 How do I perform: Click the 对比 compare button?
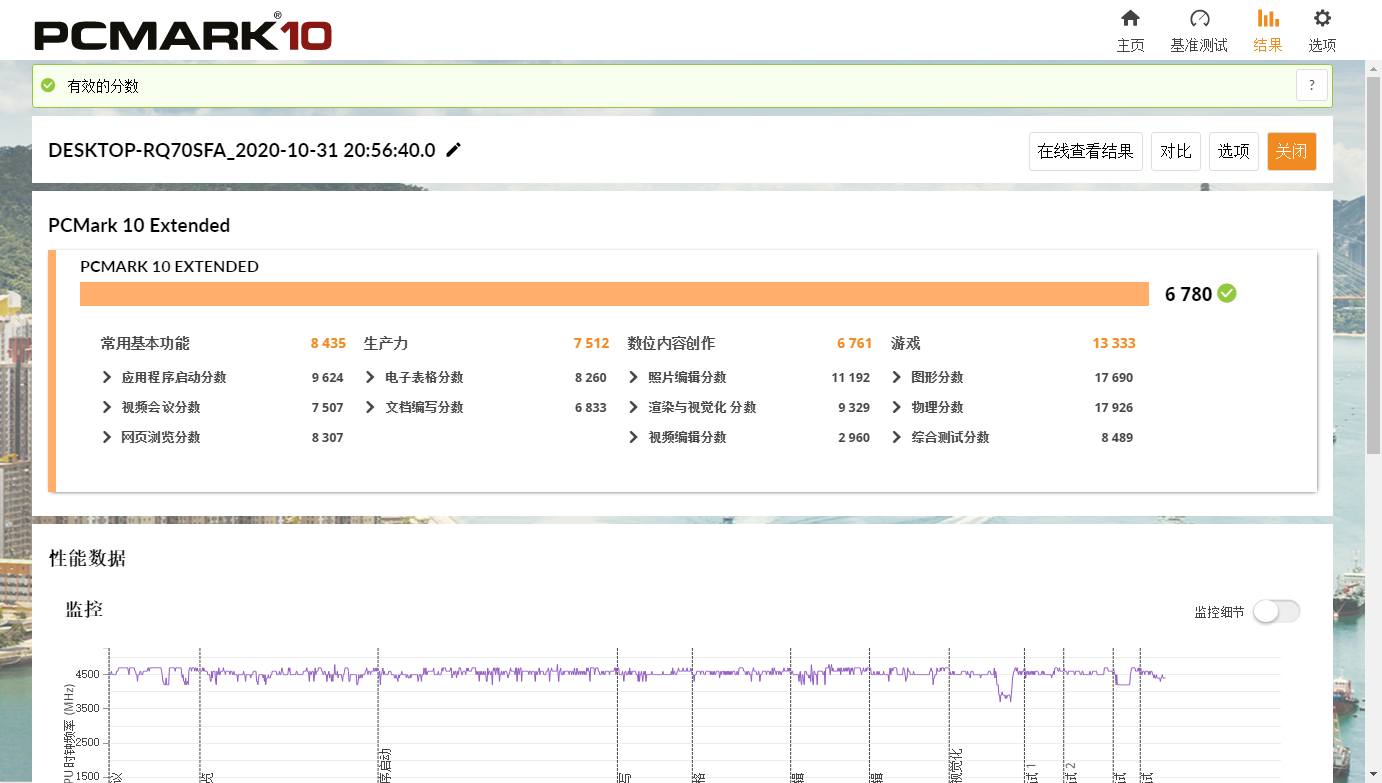coord(1176,151)
